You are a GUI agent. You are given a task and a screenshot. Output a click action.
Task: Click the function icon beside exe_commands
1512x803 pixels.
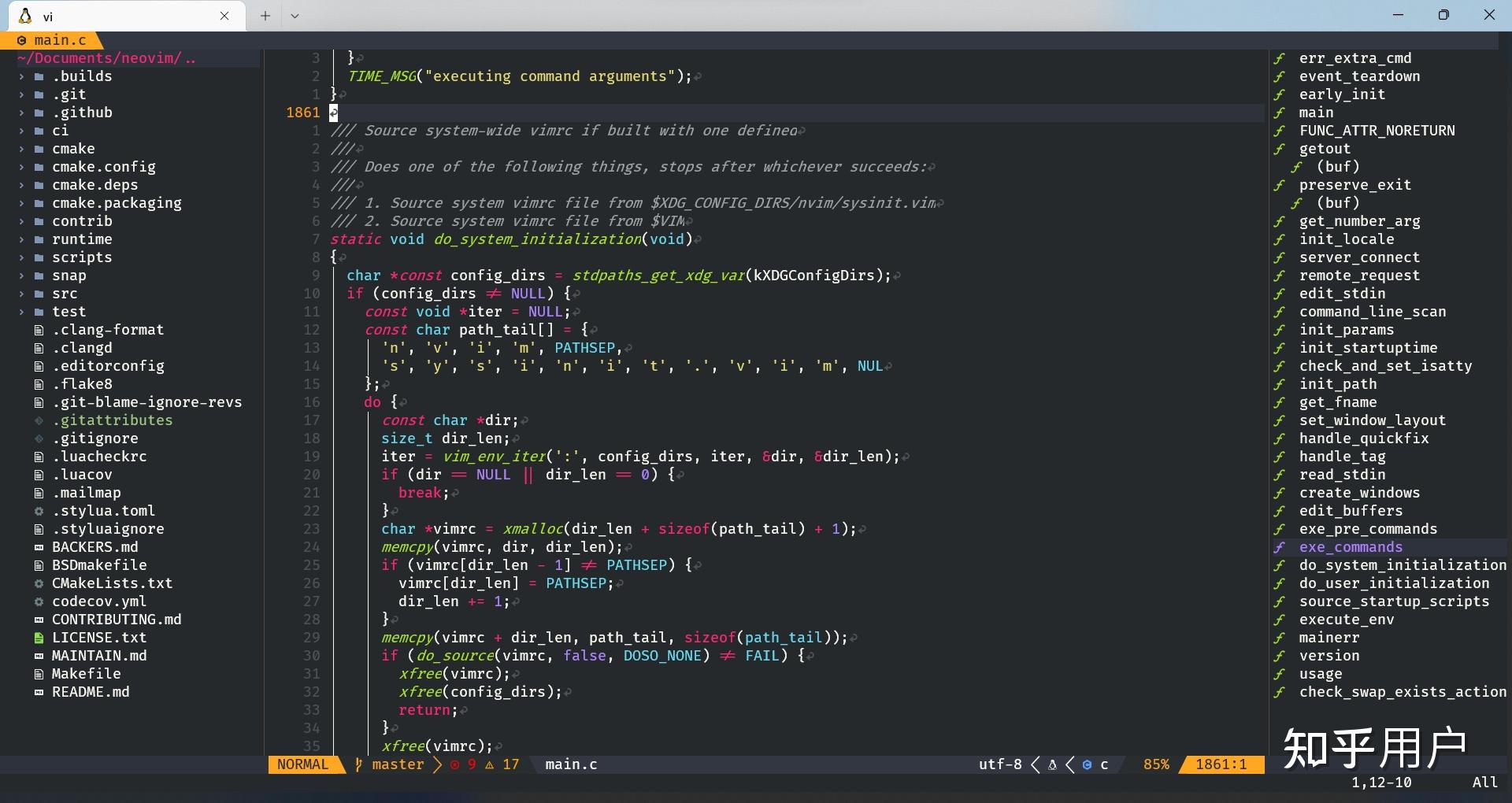pyautogui.click(x=1280, y=547)
